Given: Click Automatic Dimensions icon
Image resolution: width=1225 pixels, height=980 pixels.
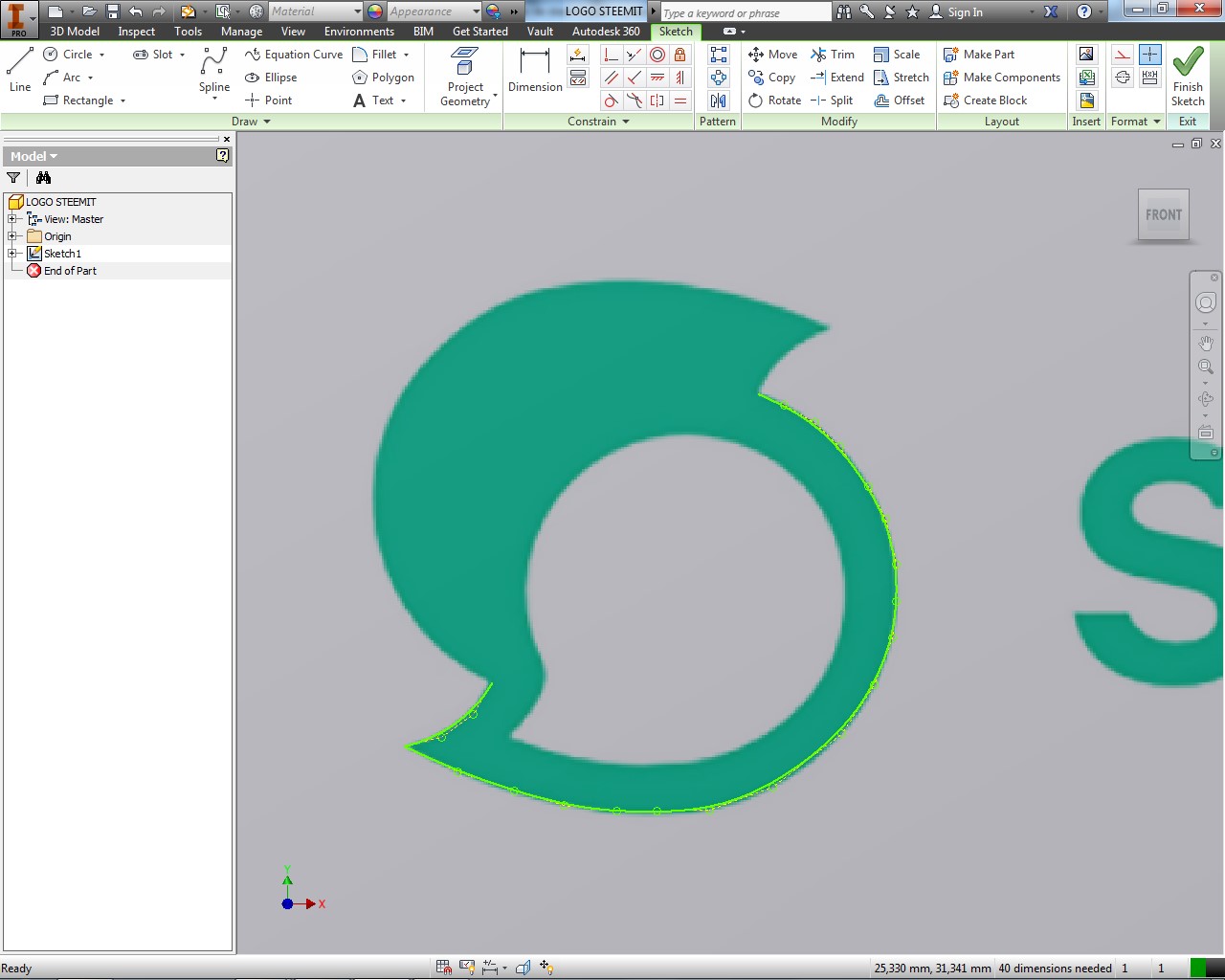Looking at the screenshot, I should (x=578, y=55).
